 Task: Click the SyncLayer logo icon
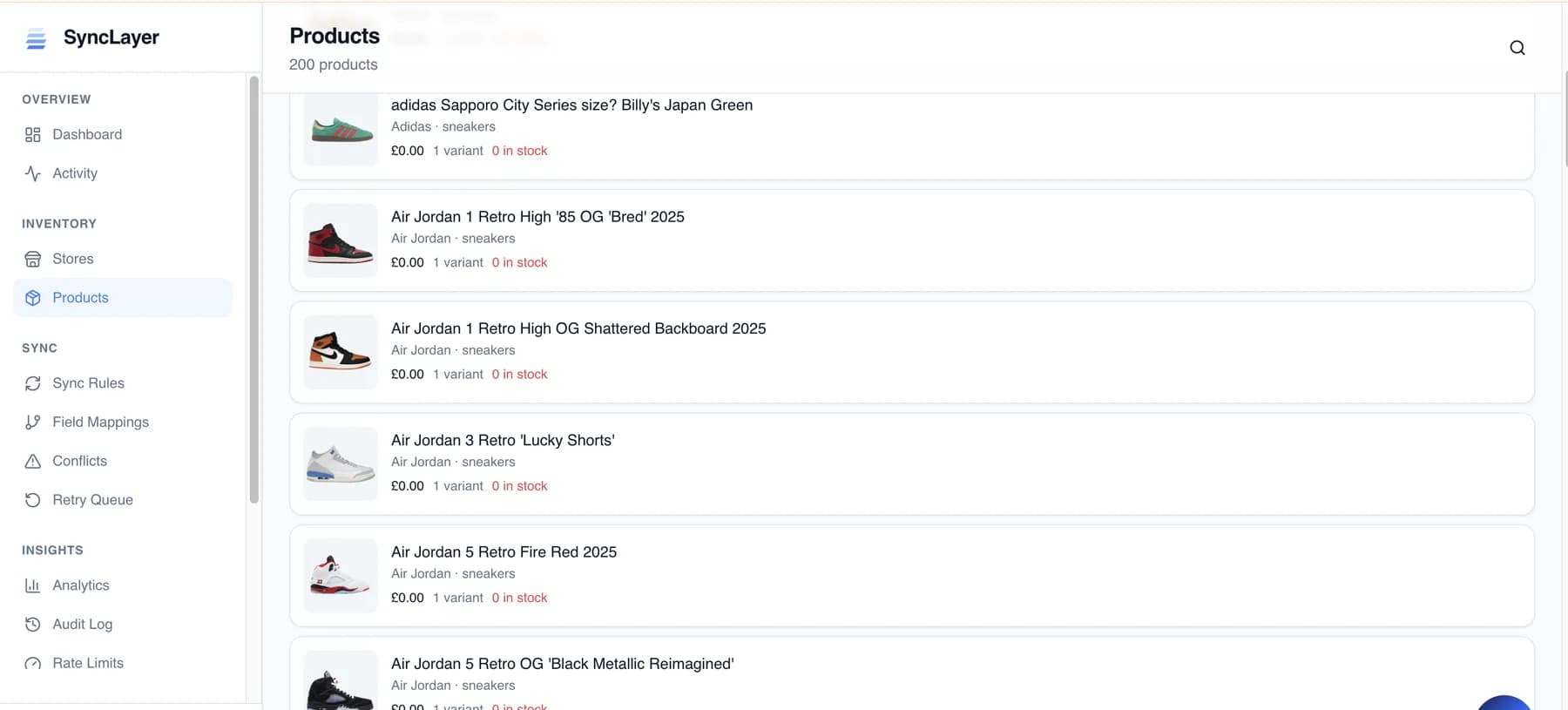click(36, 38)
